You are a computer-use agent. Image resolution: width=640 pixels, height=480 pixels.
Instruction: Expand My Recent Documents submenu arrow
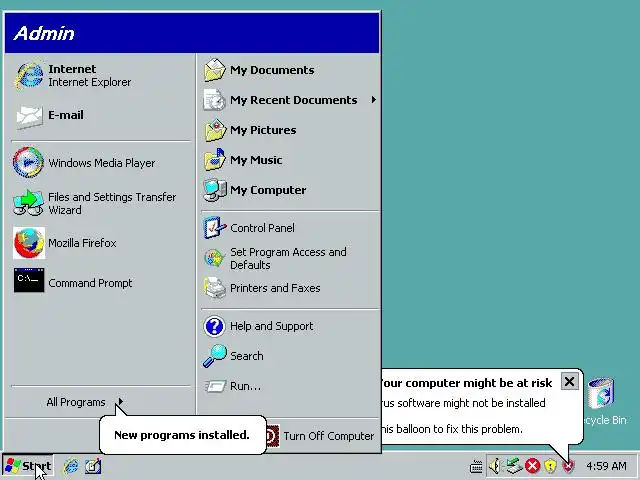(x=373, y=100)
